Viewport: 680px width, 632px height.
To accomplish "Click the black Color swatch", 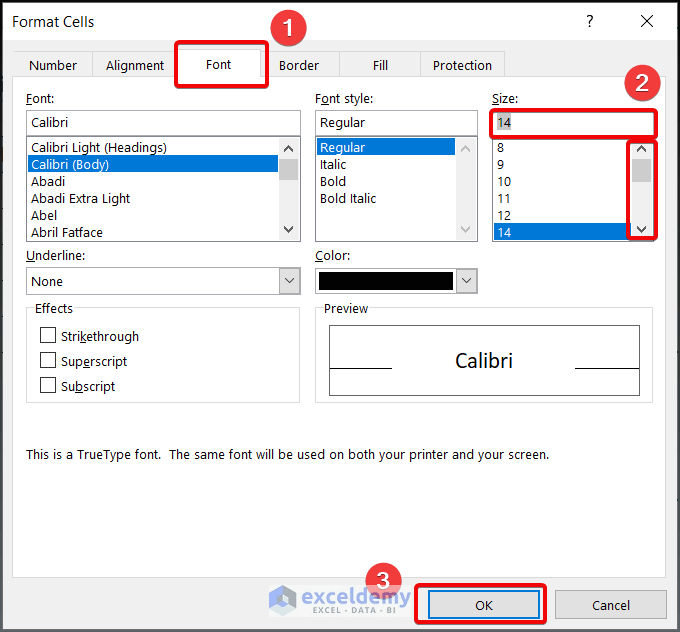I will pyautogui.click(x=386, y=281).
